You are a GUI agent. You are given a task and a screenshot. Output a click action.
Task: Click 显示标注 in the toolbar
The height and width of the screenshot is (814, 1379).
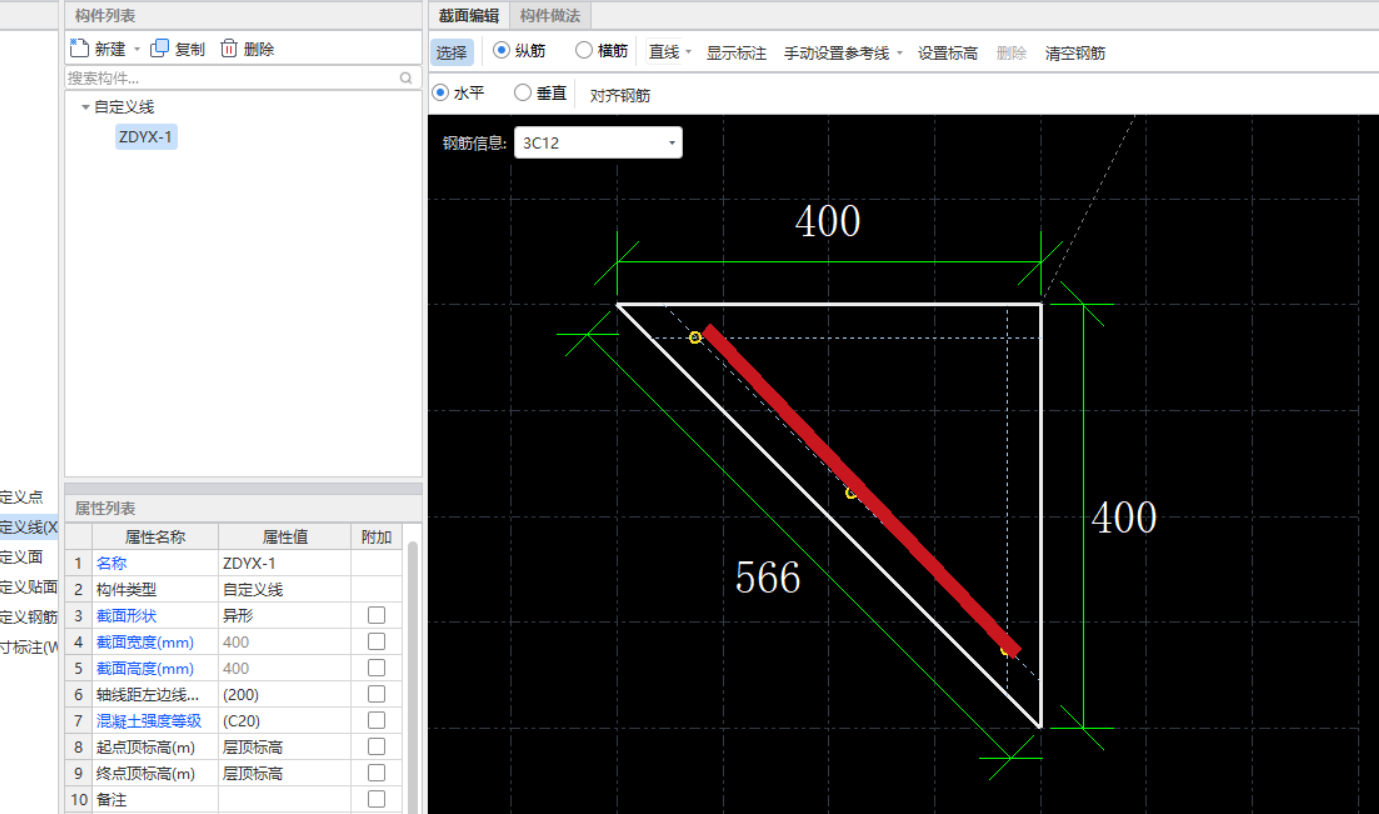736,53
